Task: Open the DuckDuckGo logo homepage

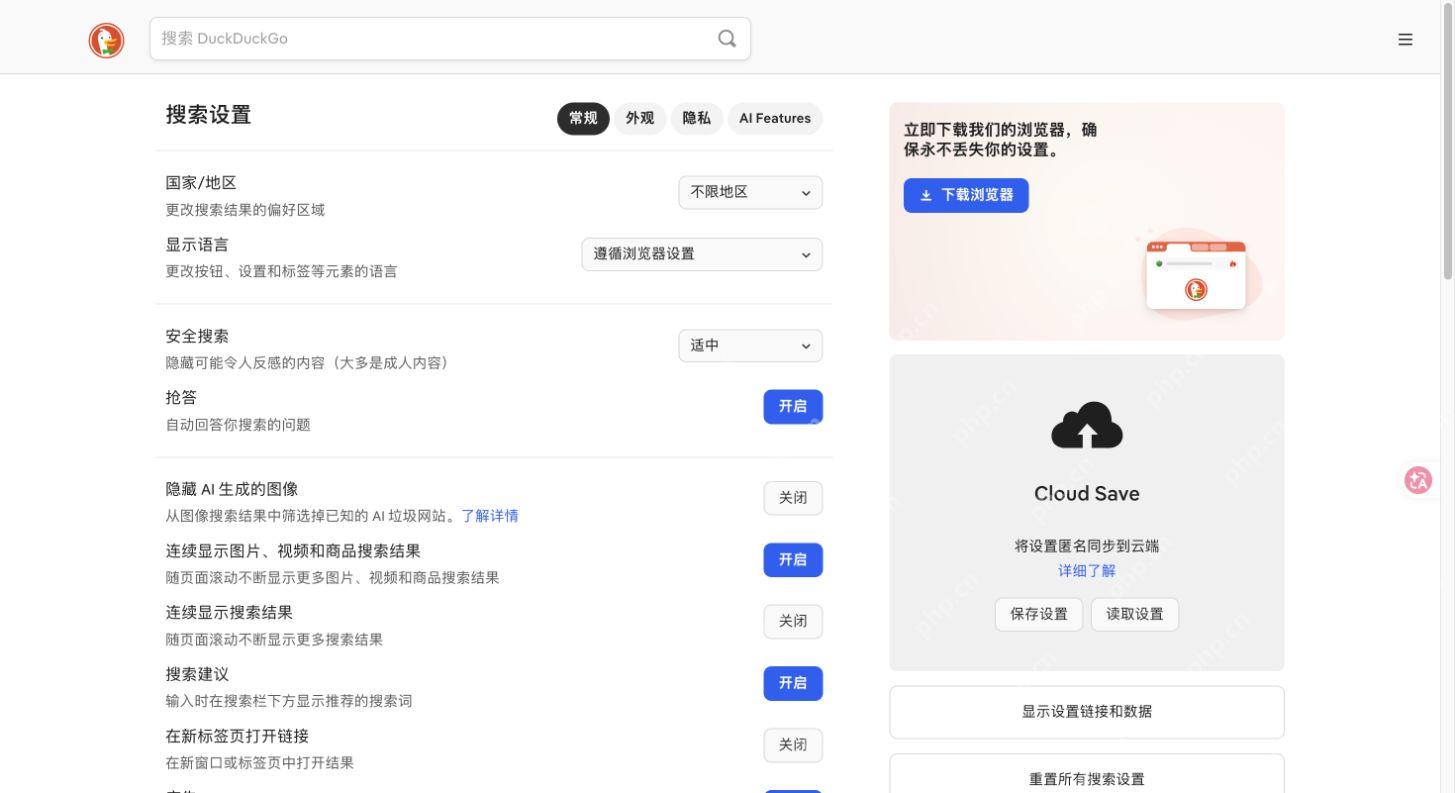Action: (107, 40)
